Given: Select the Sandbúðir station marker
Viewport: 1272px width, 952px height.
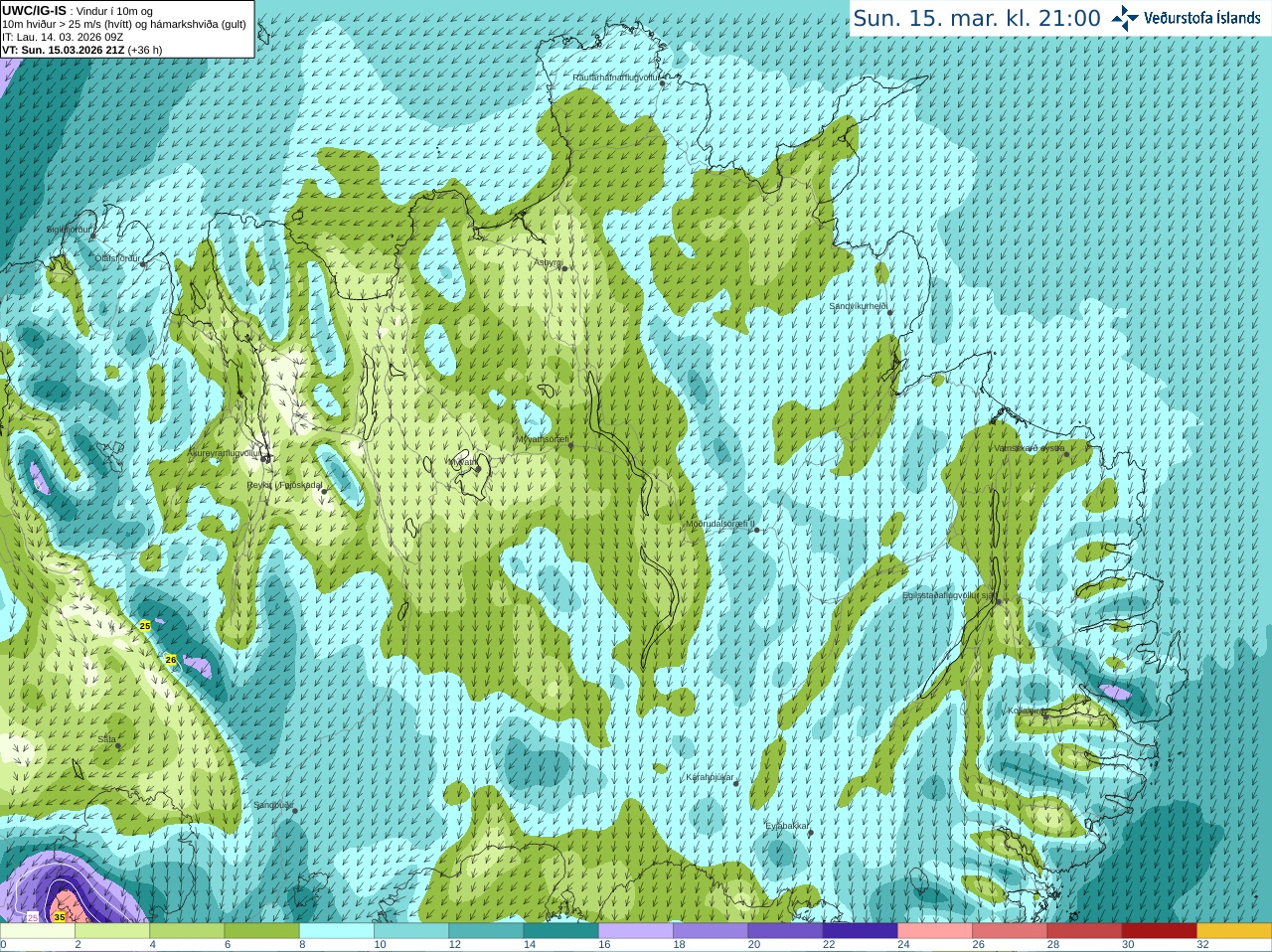Looking at the screenshot, I should [x=295, y=811].
